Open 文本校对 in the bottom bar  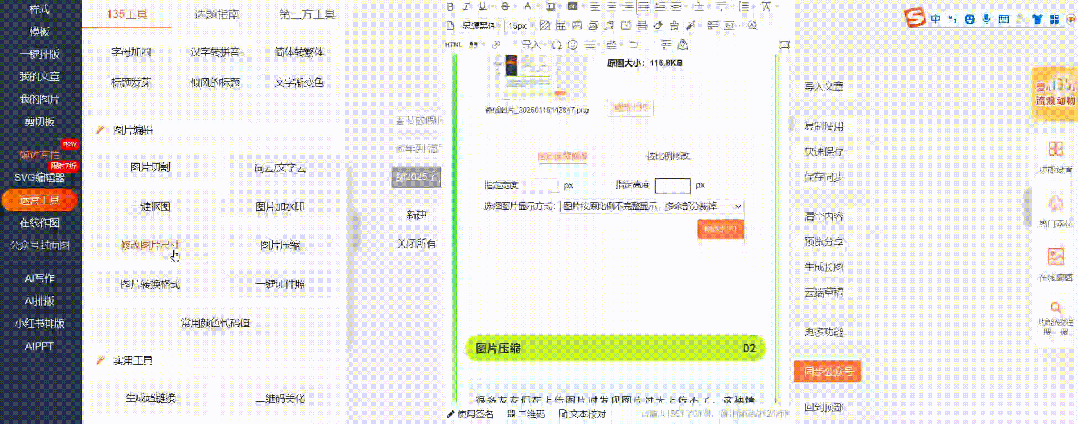coord(582,414)
